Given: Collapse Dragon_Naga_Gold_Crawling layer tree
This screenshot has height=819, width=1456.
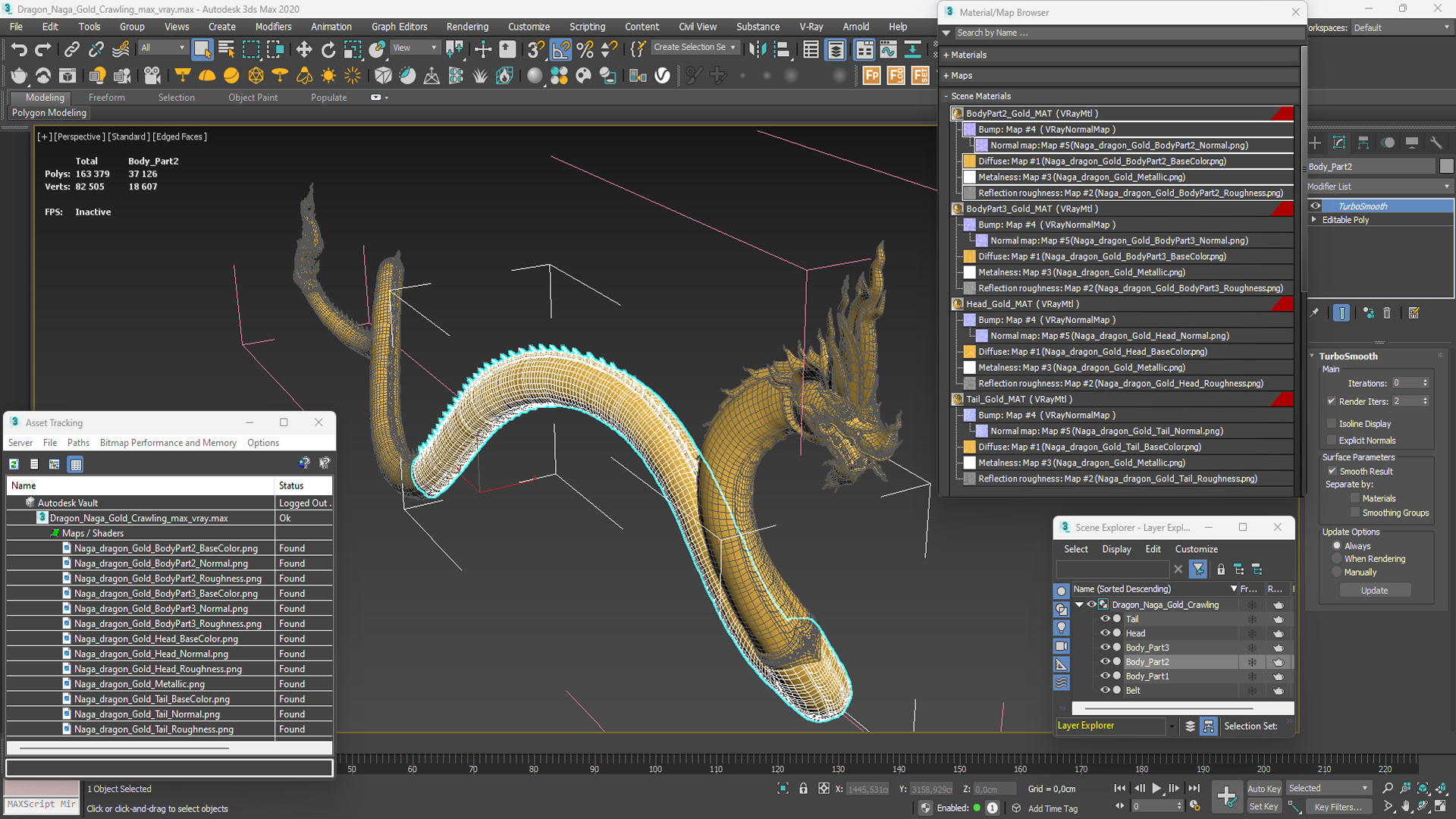Looking at the screenshot, I should pyautogui.click(x=1079, y=604).
